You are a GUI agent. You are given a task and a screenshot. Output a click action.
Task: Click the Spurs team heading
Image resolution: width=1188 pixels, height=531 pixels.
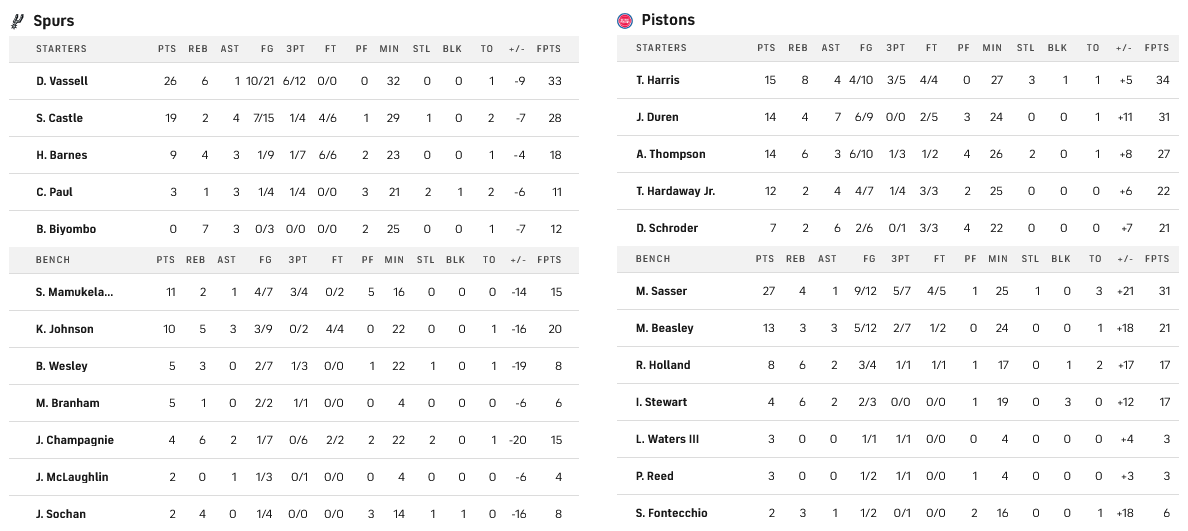[x=53, y=21]
